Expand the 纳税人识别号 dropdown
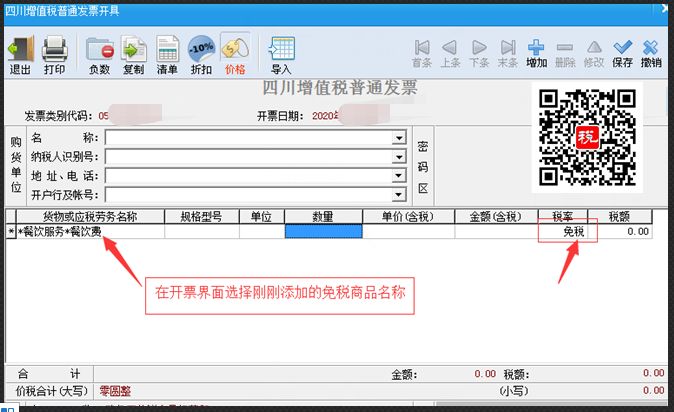Image resolution: width=674 pixels, height=412 pixels. [399, 157]
